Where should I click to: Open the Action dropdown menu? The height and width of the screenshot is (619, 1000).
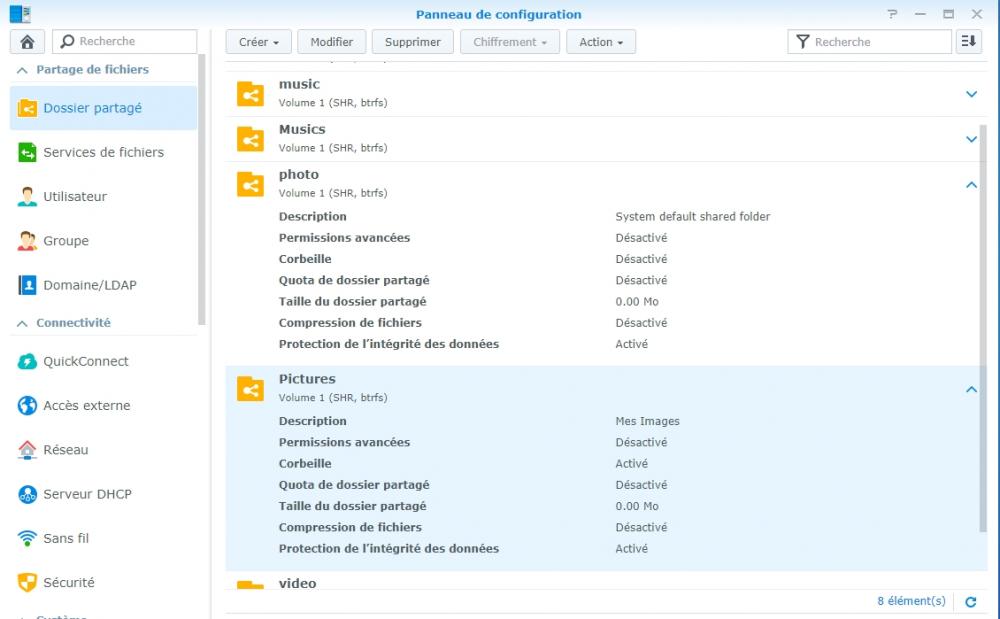[x=600, y=42]
